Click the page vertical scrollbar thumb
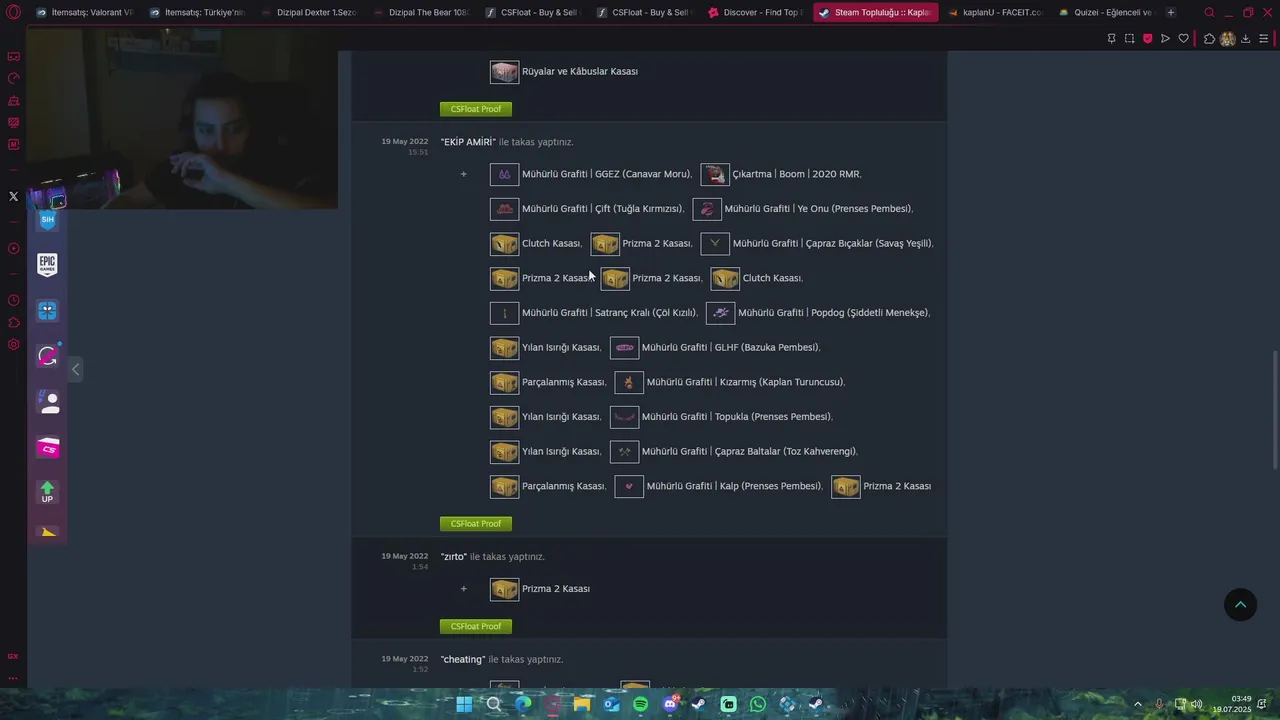This screenshot has width=1280, height=720. tap(1275, 410)
